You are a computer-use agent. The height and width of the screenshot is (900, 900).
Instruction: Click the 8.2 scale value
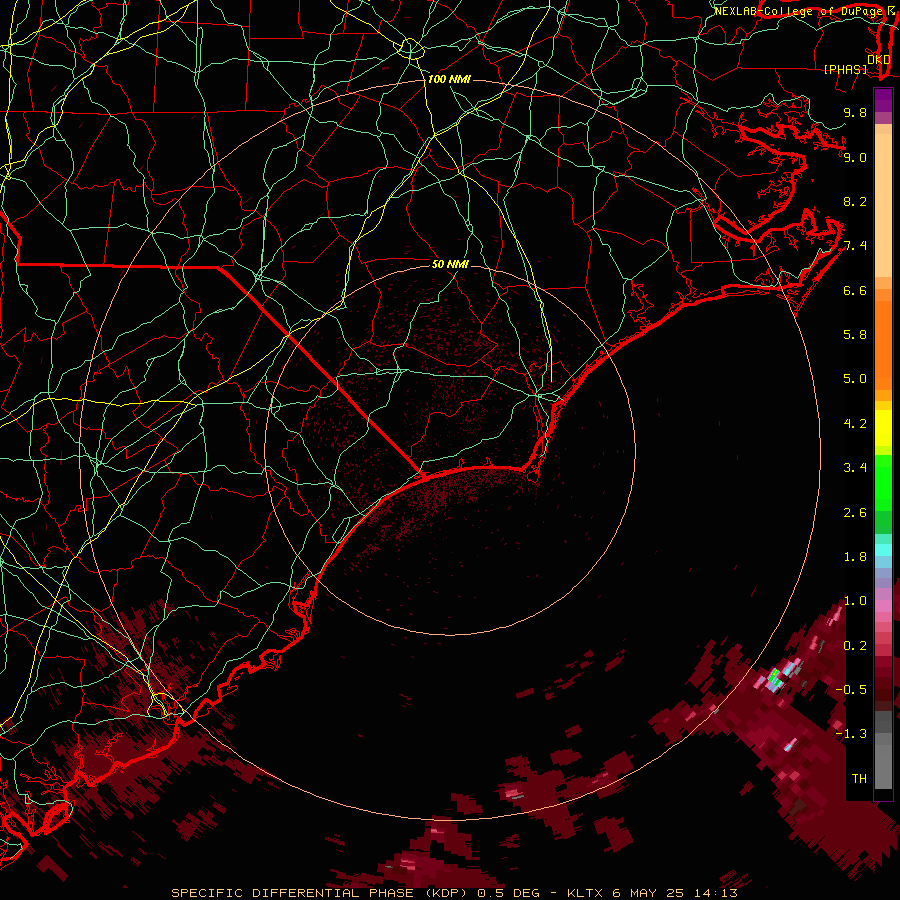coord(855,201)
